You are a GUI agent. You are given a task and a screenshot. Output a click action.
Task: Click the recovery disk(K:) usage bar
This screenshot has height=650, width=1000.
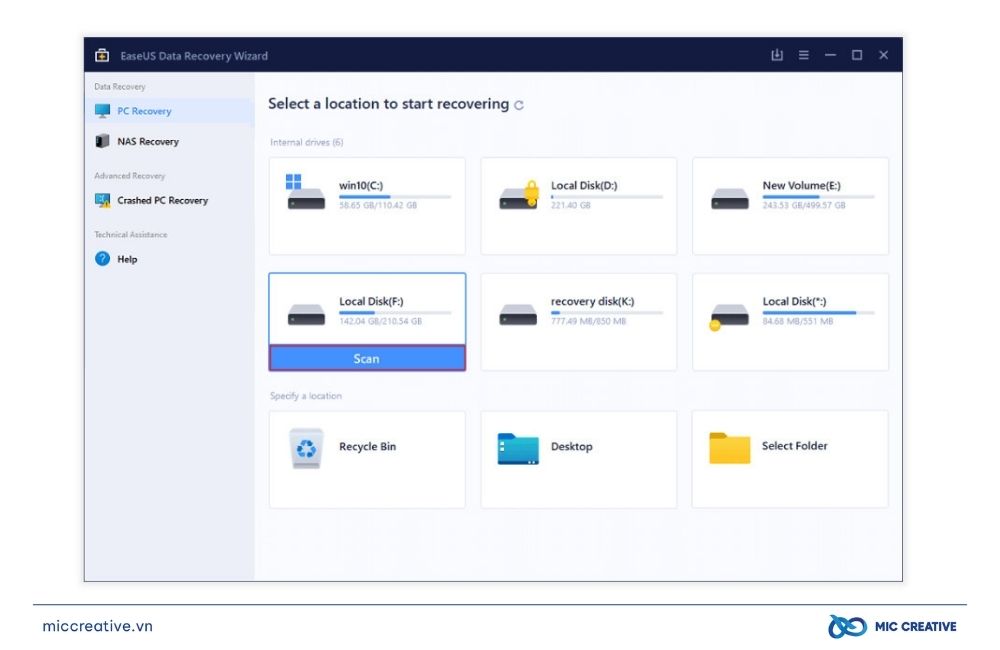click(x=607, y=313)
